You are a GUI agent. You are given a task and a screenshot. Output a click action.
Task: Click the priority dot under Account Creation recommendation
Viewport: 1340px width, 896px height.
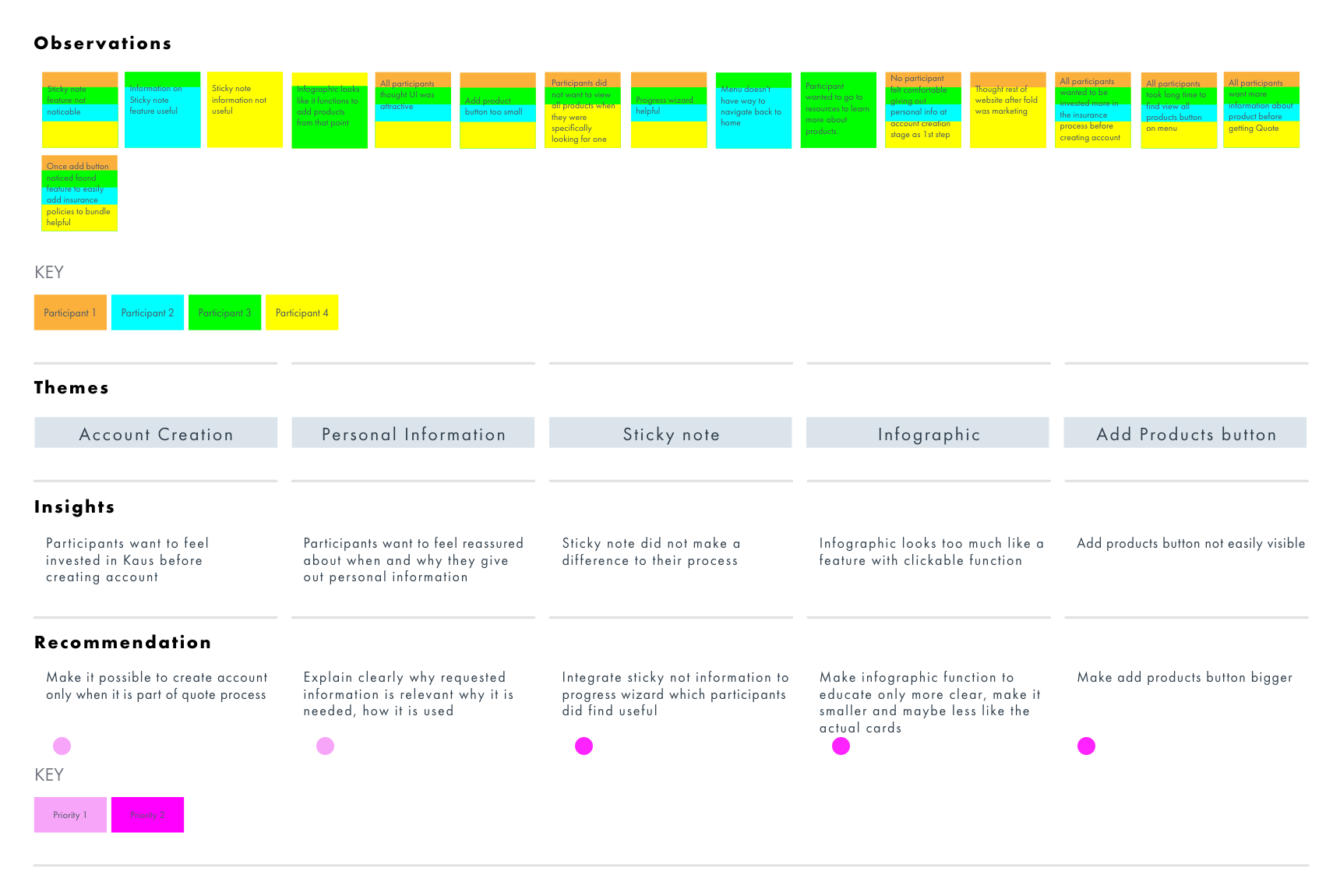62,746
